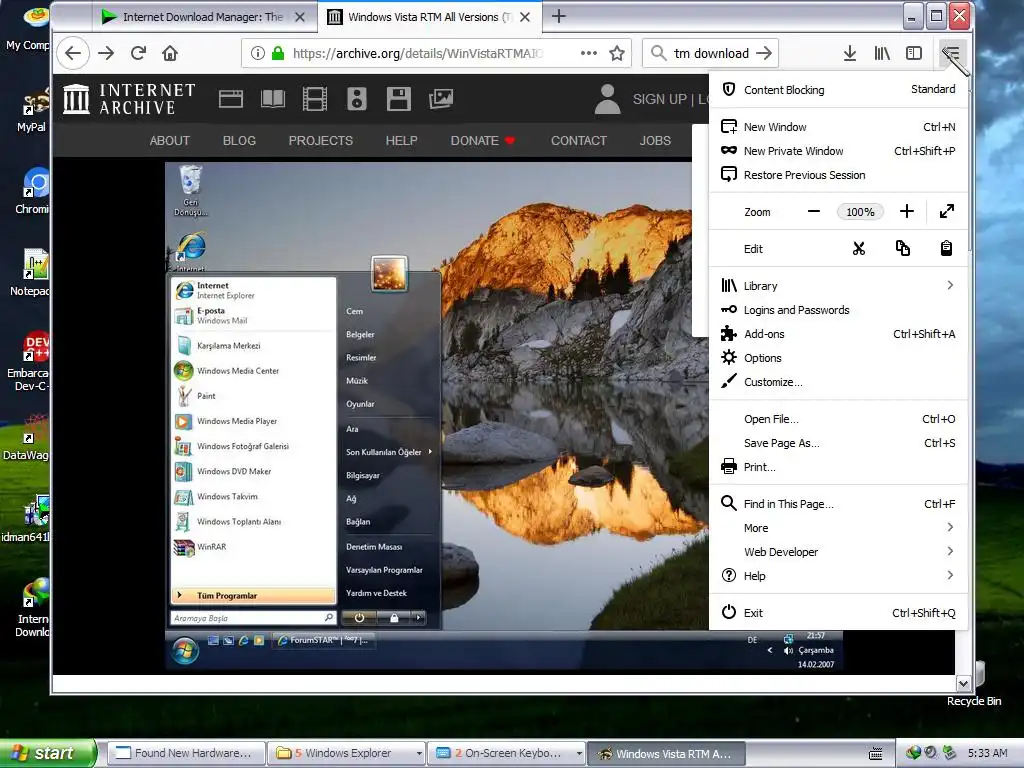The width and height of the screenshot is (1024, 768).
Task: Open Internet Archive software floppy icon
Action: tap(398, 99)
